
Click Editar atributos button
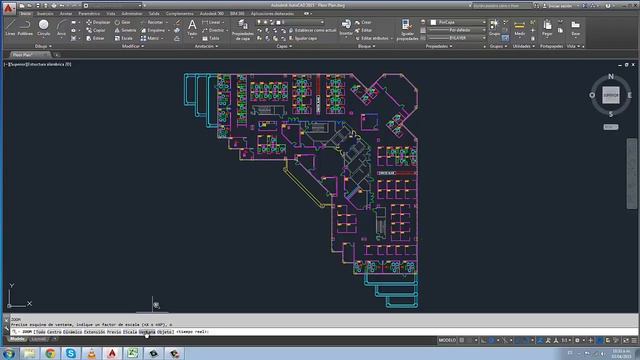(x=371, y=38)
